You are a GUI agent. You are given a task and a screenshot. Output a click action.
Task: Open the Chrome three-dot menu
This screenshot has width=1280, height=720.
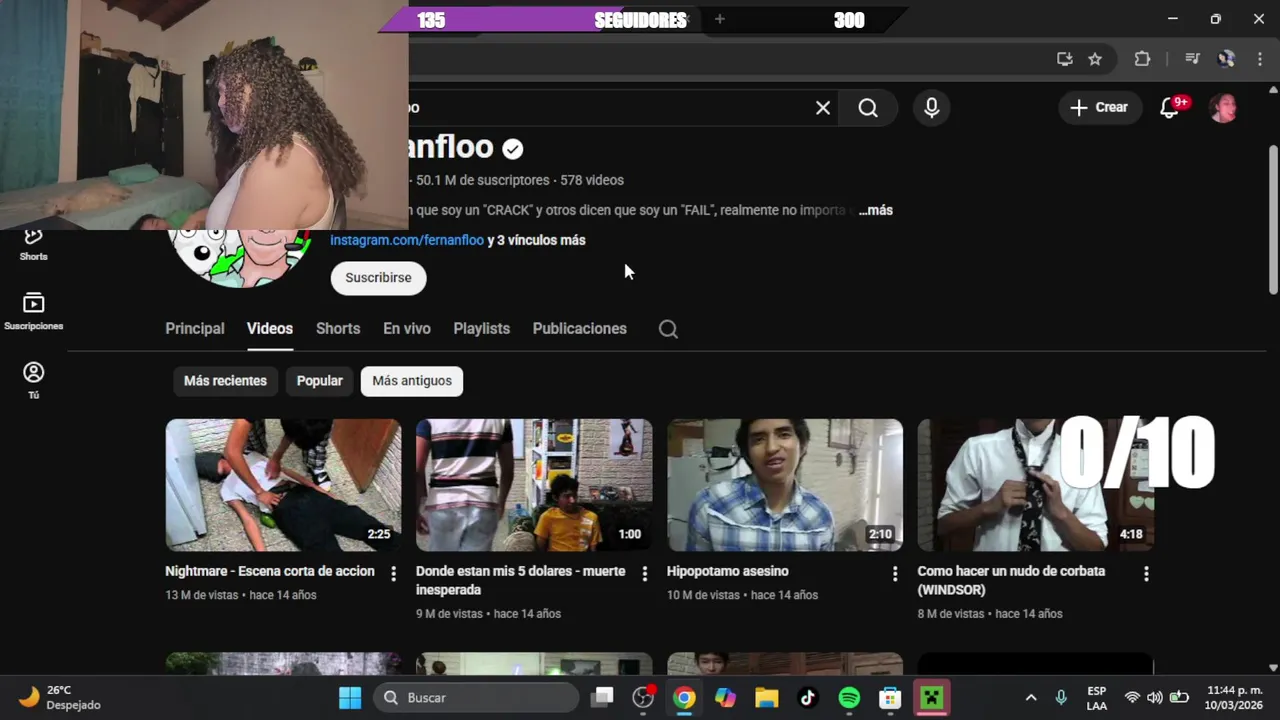1259,59
